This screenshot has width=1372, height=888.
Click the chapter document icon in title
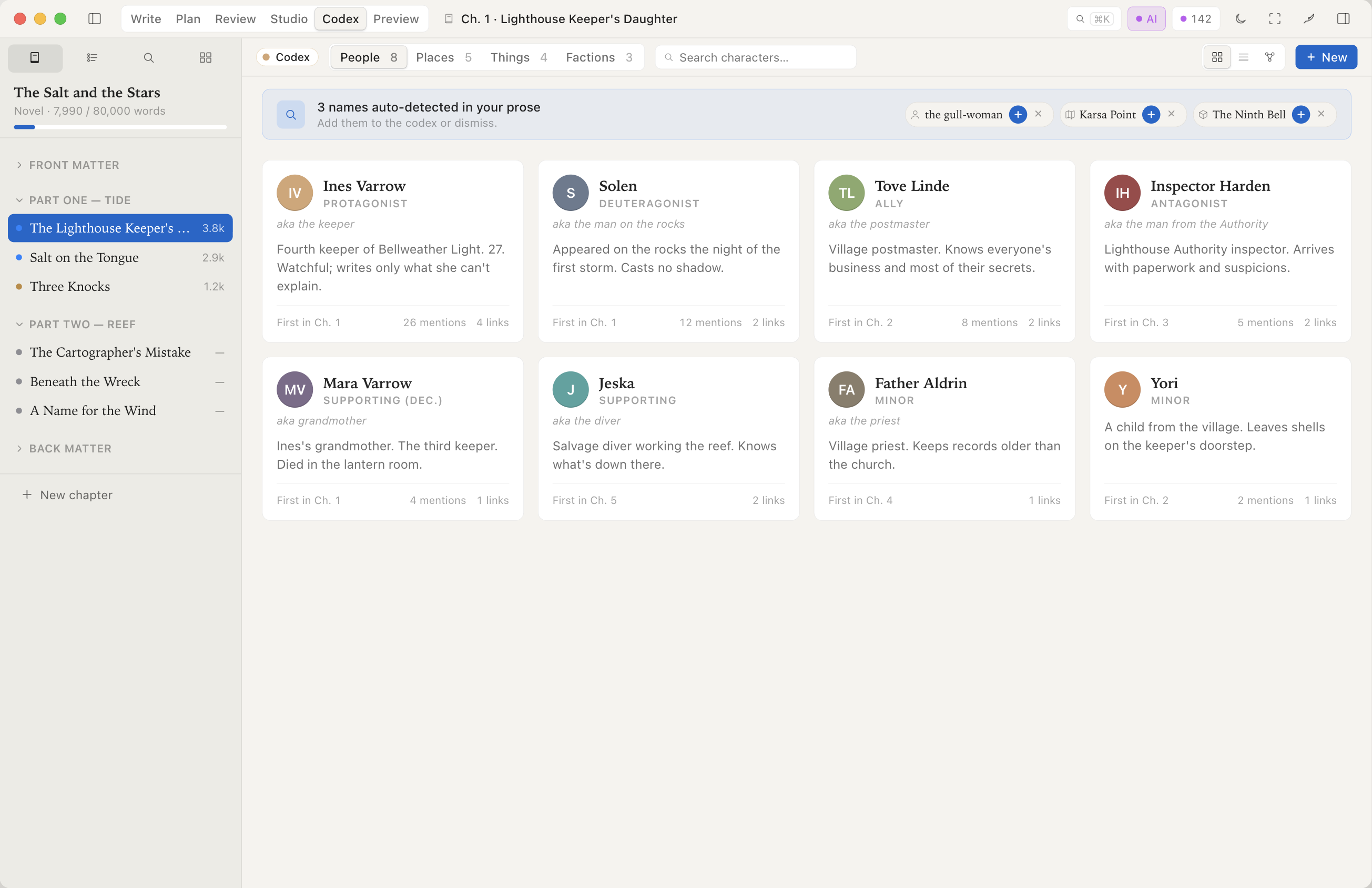point(449,18)
